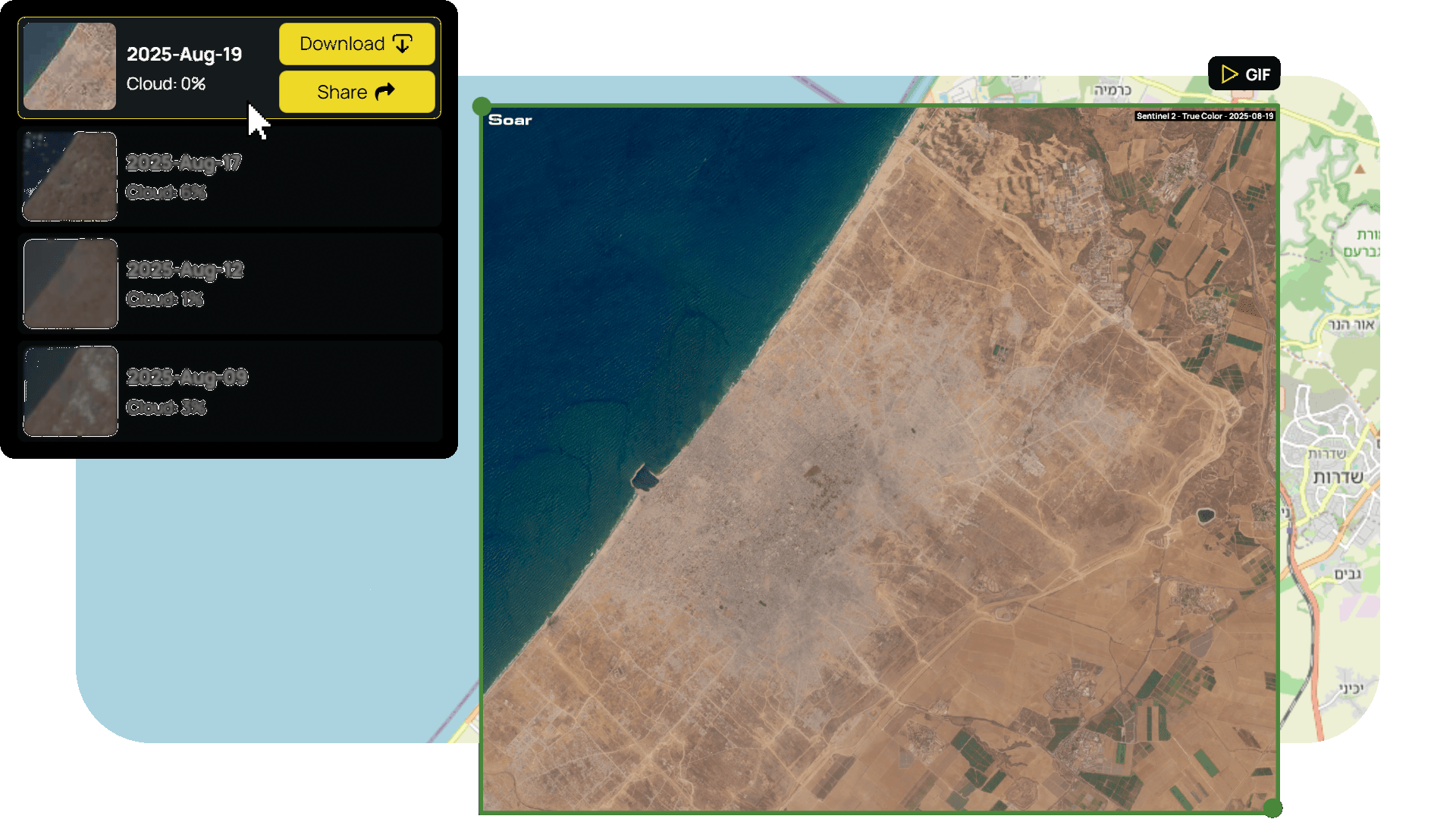Click the bottom-right green selection handle

point(1272,808)
